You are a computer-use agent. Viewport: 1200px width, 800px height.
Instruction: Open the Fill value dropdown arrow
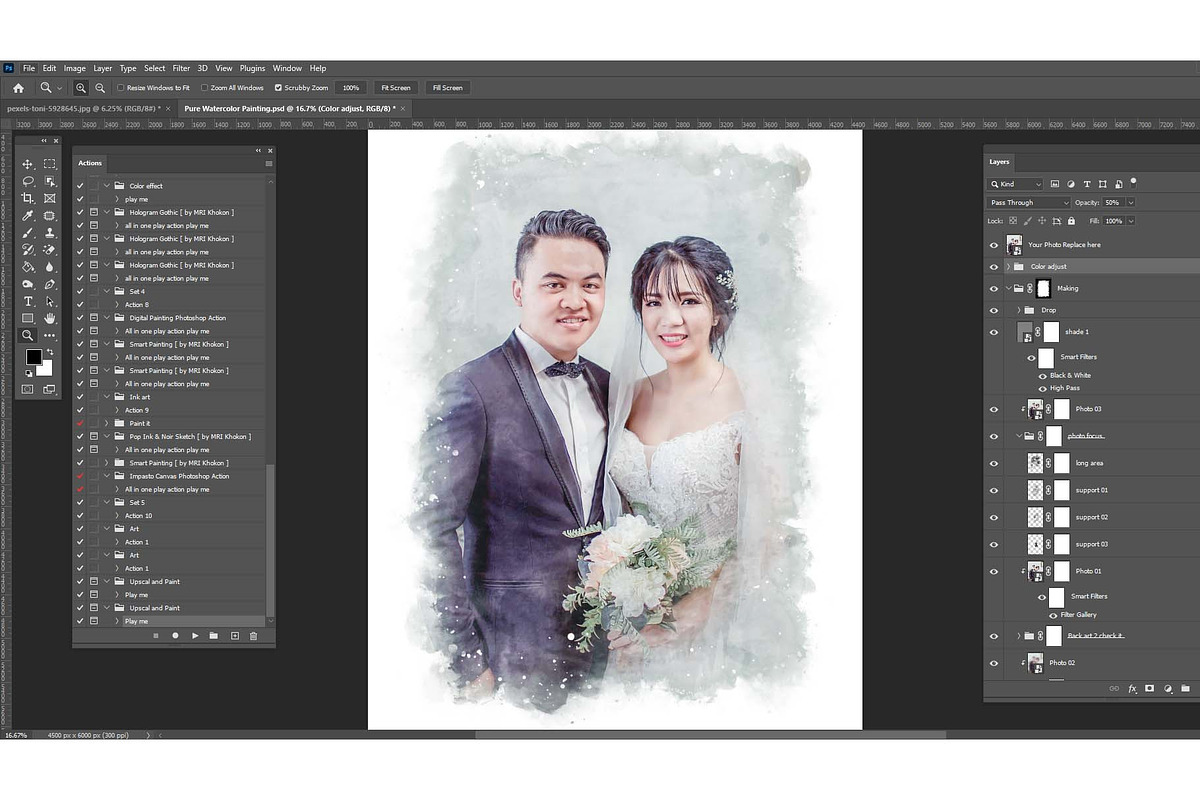(1131, 220)
